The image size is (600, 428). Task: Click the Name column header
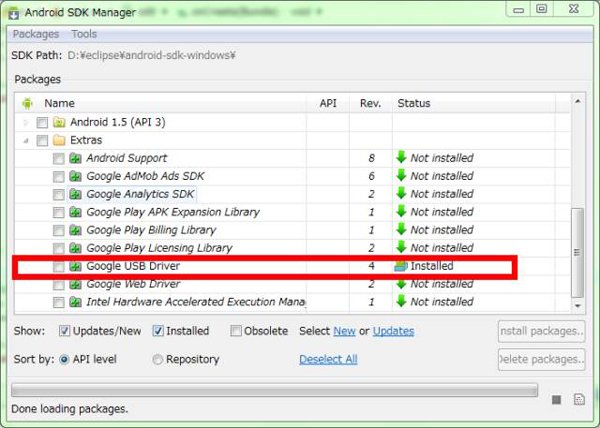(x=160, y=103)
